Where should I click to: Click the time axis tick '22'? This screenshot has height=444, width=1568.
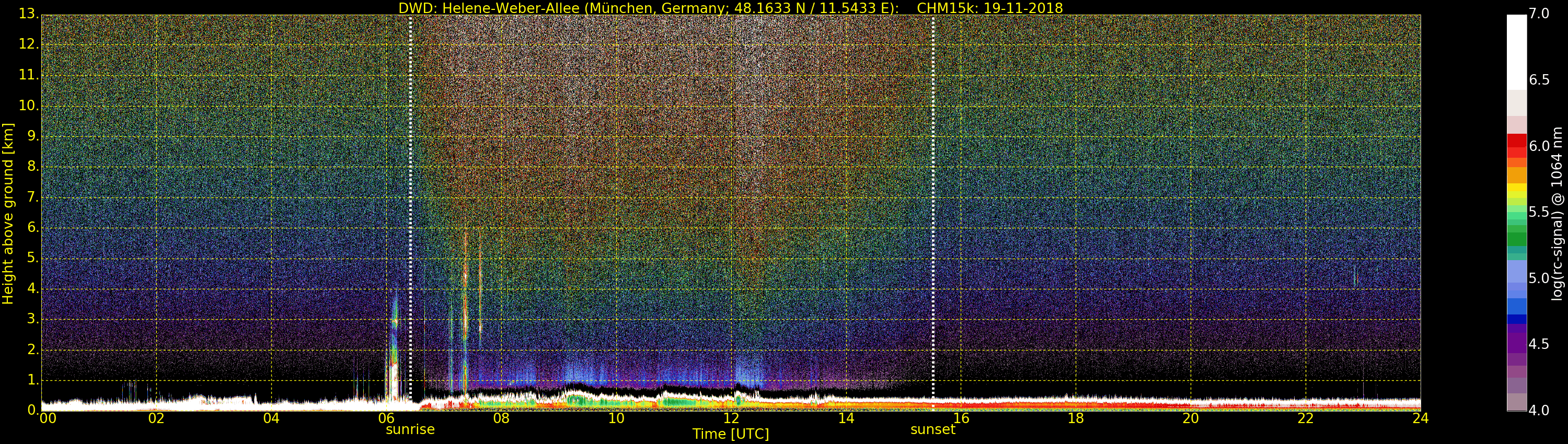coord(1306,418)
